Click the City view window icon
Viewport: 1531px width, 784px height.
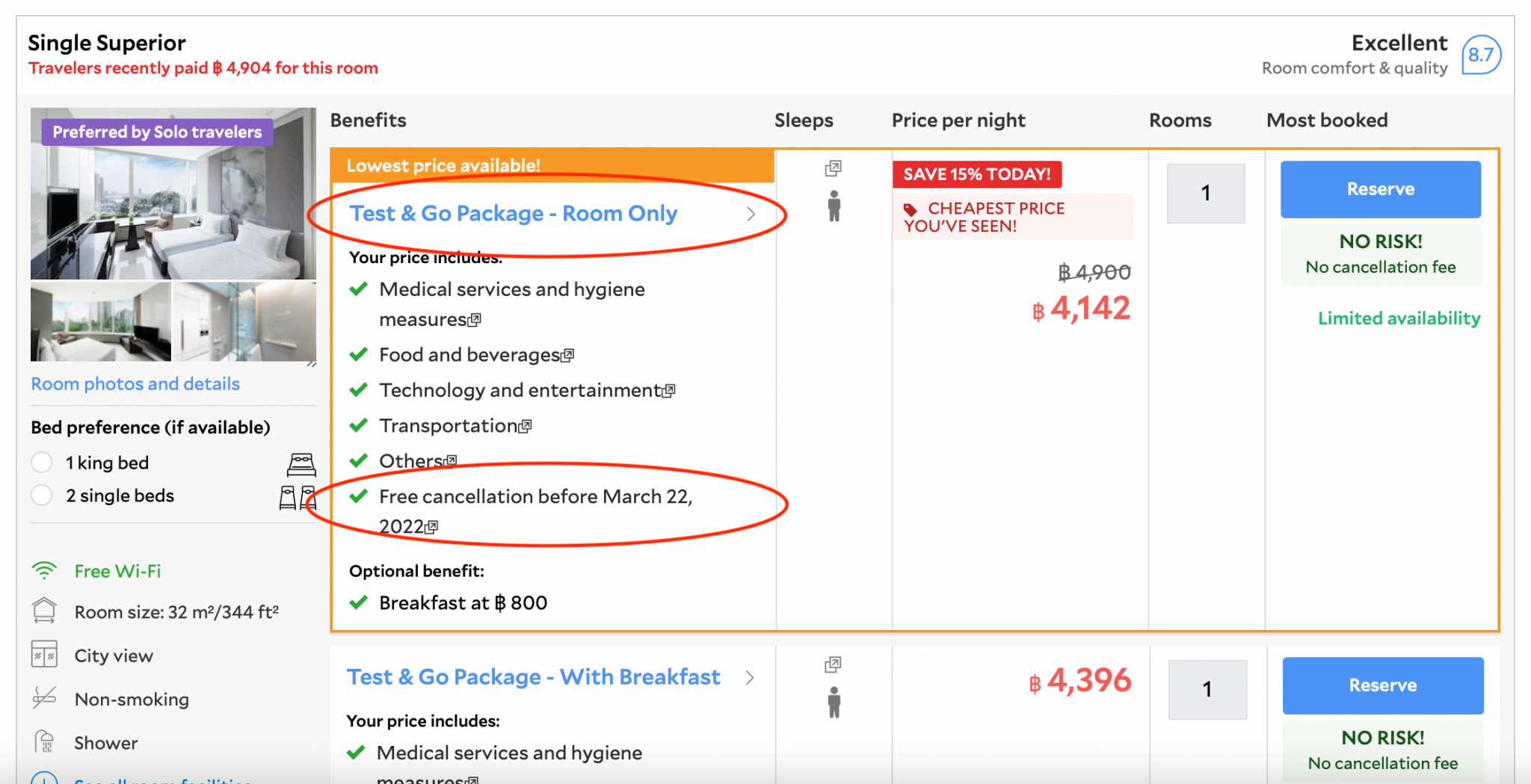tap(44, 655)
